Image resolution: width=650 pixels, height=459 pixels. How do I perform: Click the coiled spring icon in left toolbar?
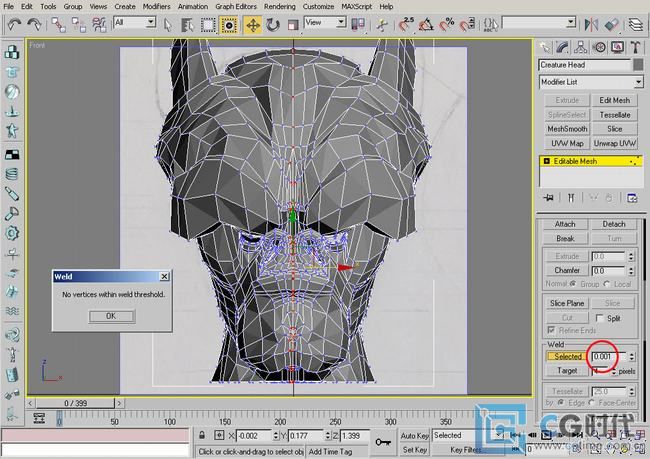tap(12, 174)
